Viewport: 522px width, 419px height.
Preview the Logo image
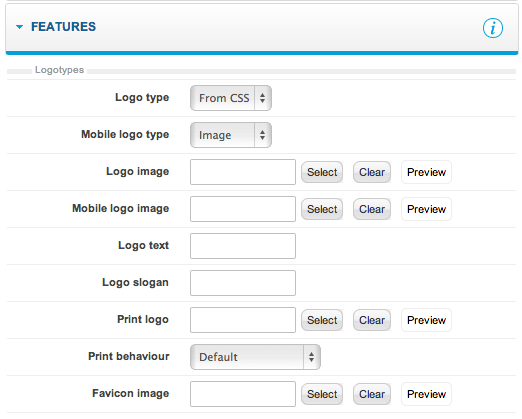(x=426, y=172)
